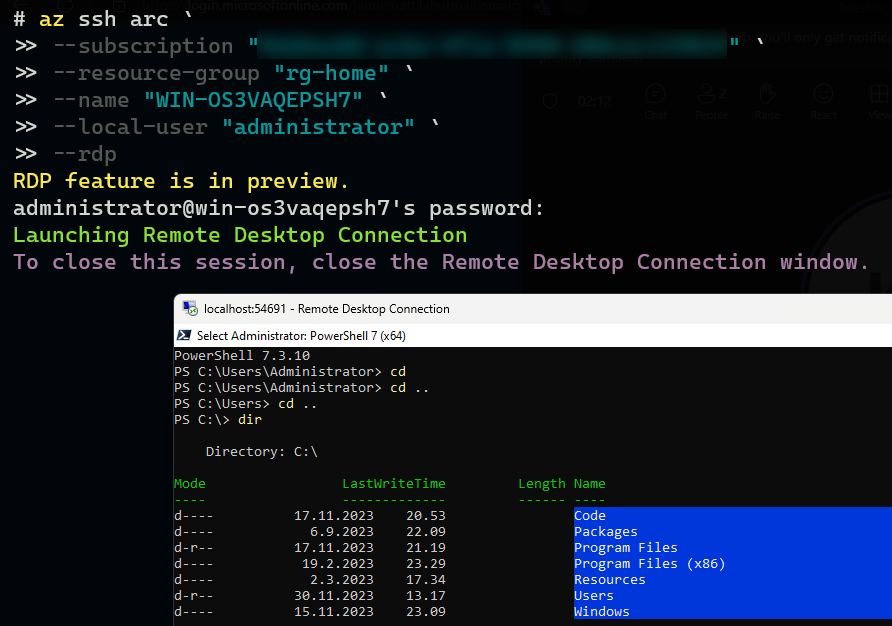Screen dimensions: 892x626
Task: Click the "rg-home" value in the terminal
Action: pos(331,73)
